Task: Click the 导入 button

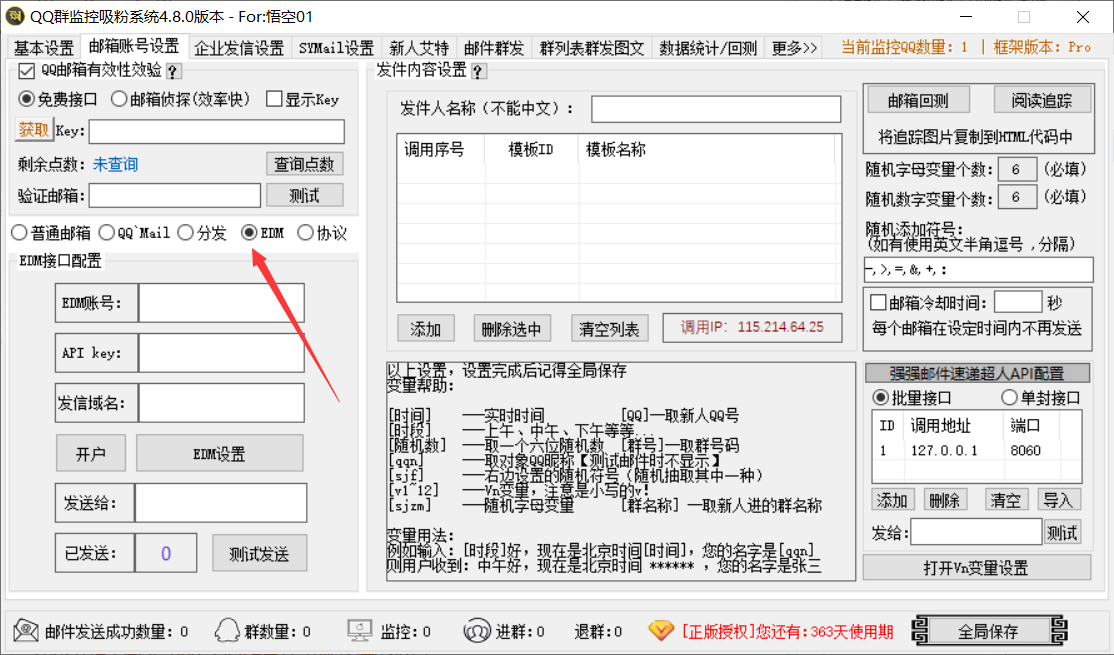Action: click(1059, 500)
